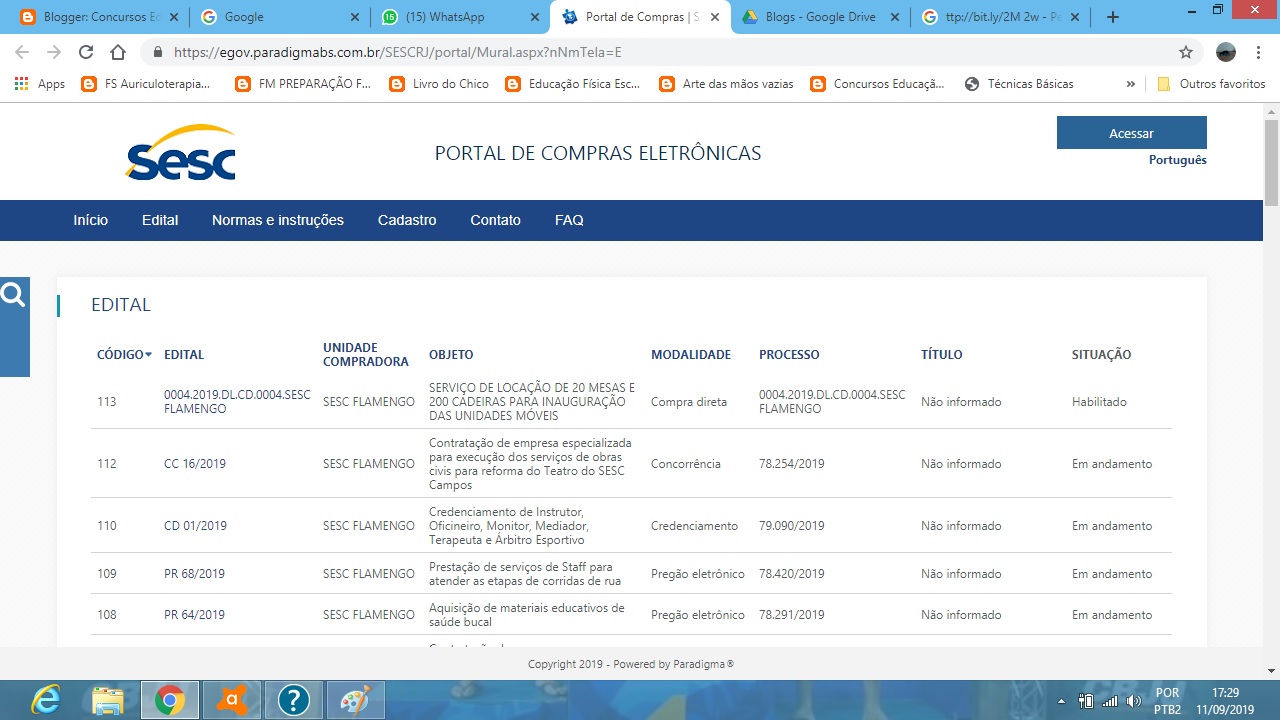
Task: Click the Chrome taskbar icon
Action: 169,701
